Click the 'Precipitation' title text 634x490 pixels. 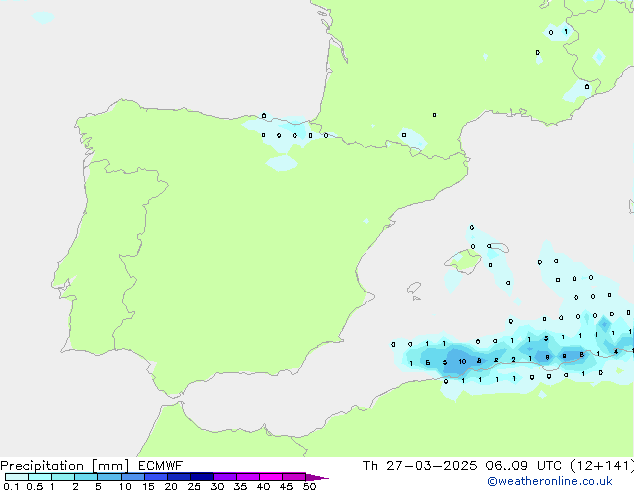coord(42,466)
